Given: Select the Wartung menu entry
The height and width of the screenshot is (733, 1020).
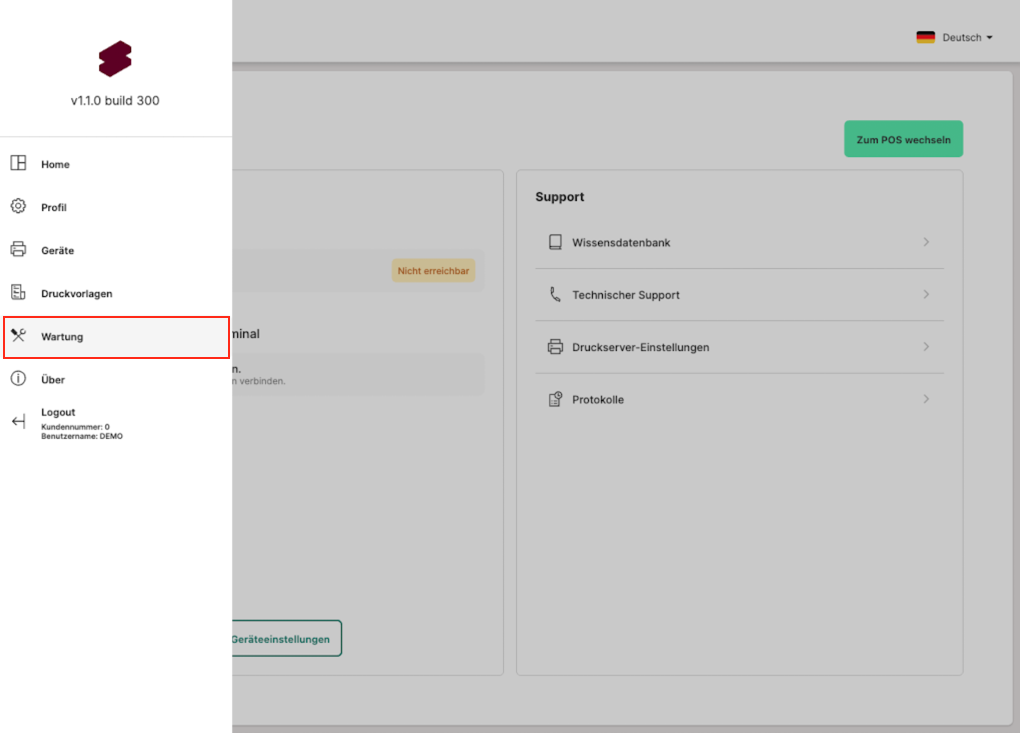Looking at the screenshot, I should [x=62, y=337].
